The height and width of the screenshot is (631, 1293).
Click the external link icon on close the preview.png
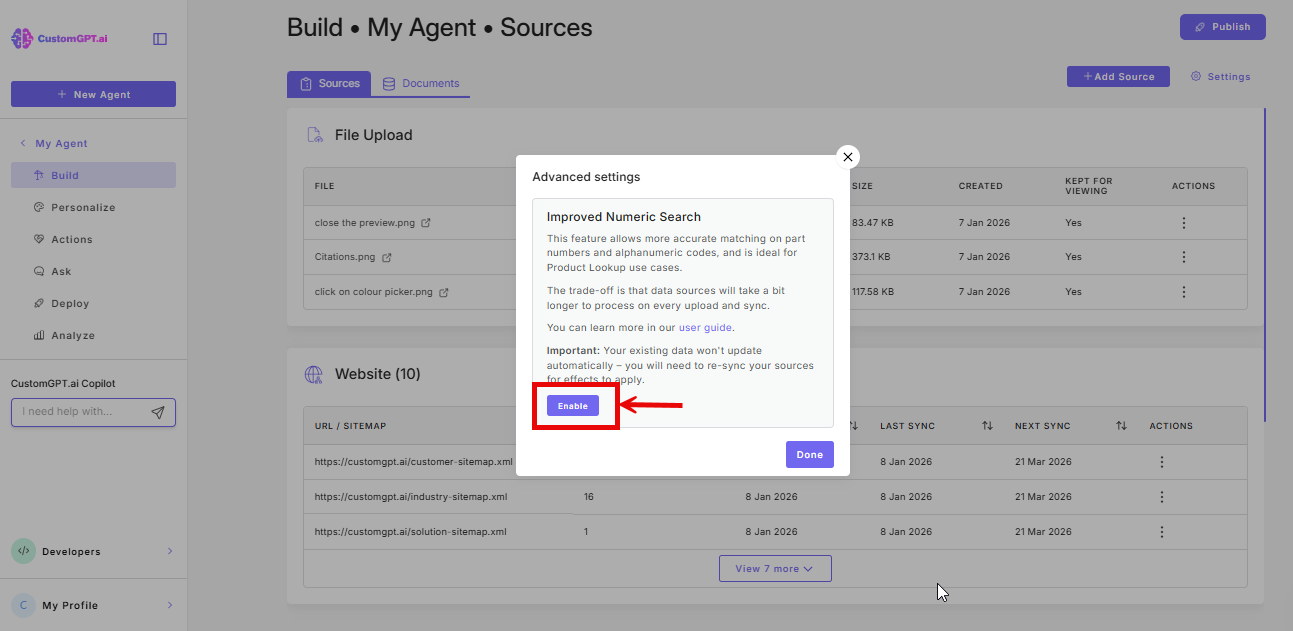428,222
